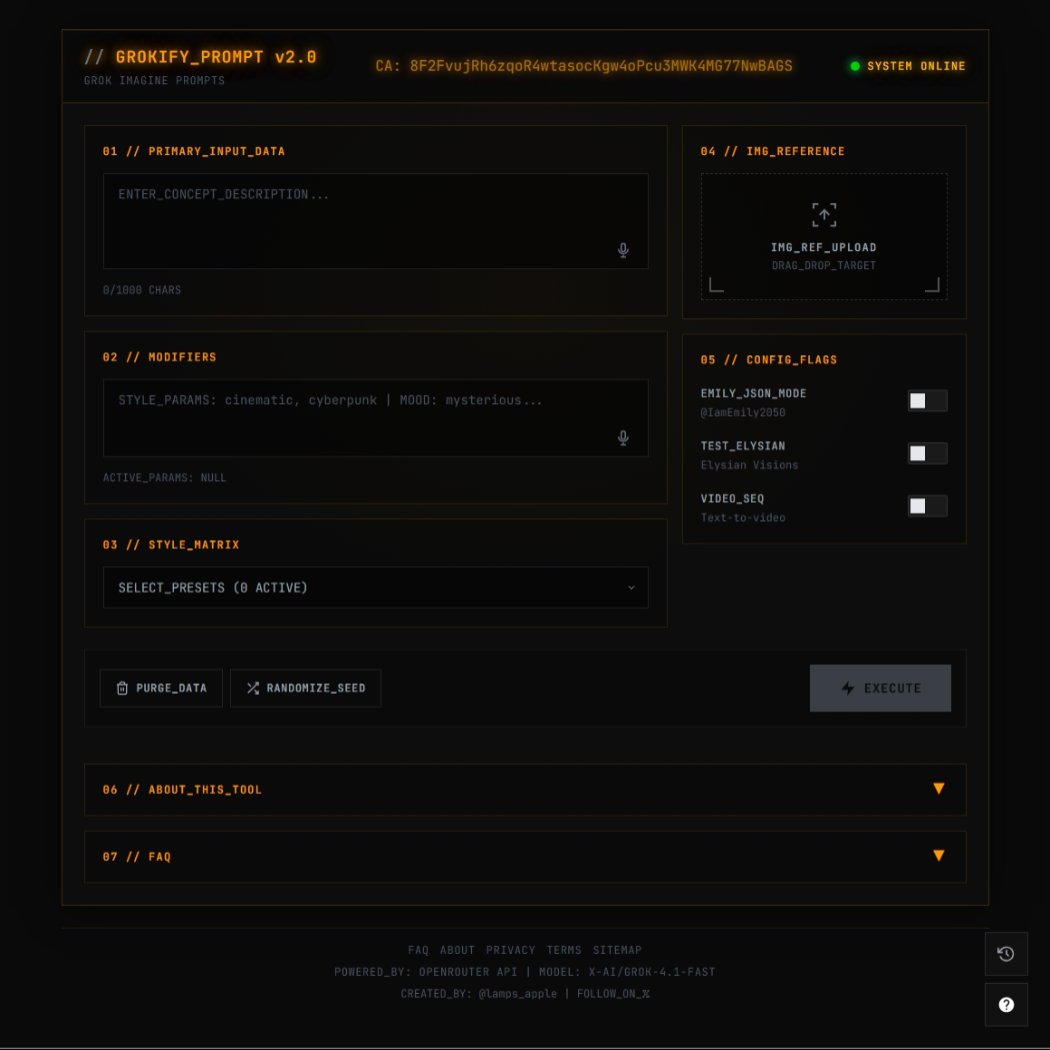Open the TERMS footer link
This screenshot has height=1050, width=1050.
(564, 950)
